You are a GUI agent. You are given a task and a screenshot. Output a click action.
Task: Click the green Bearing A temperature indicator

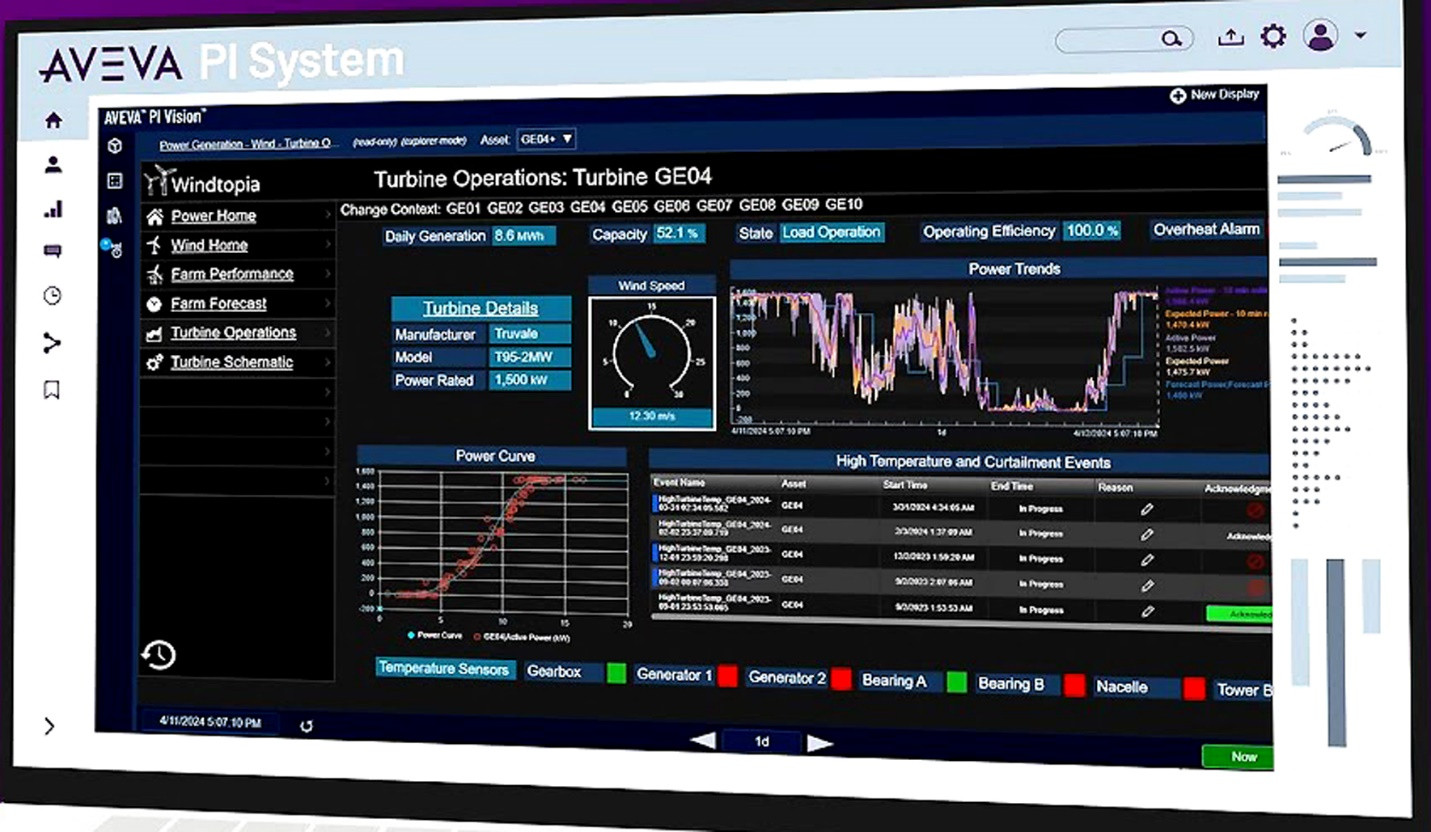coord(957,682)
